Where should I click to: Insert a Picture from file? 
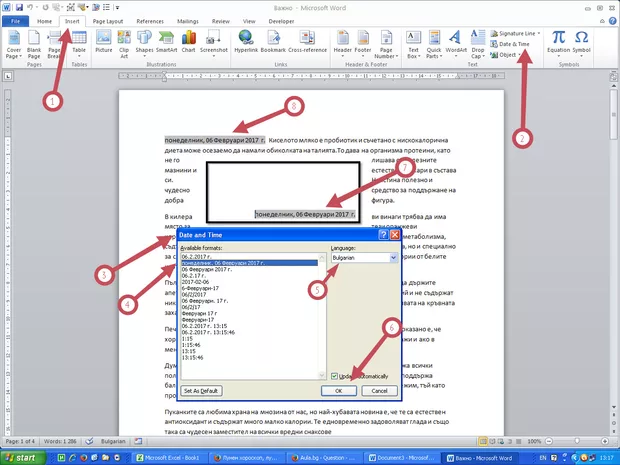click(104, 42)
